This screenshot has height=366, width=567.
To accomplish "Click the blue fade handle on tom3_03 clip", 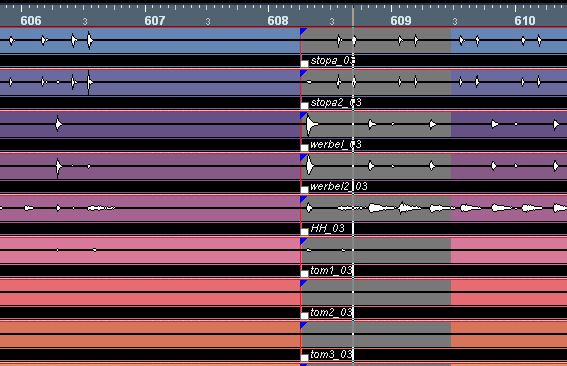I will 303,325.
